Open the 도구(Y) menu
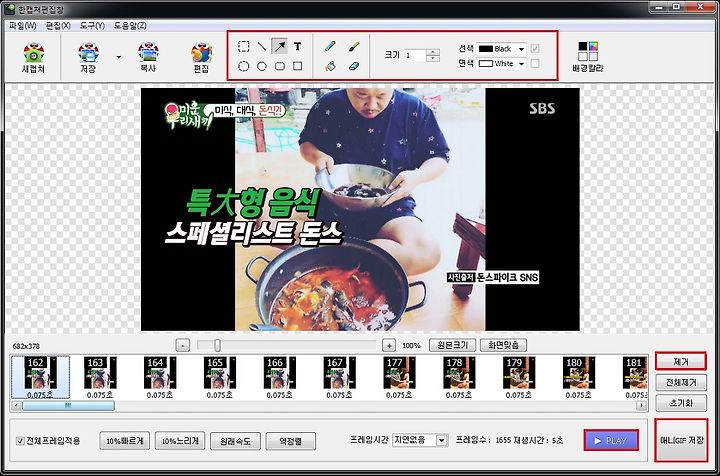Screen dimensions: 720x476 click(x=92, y=26)
